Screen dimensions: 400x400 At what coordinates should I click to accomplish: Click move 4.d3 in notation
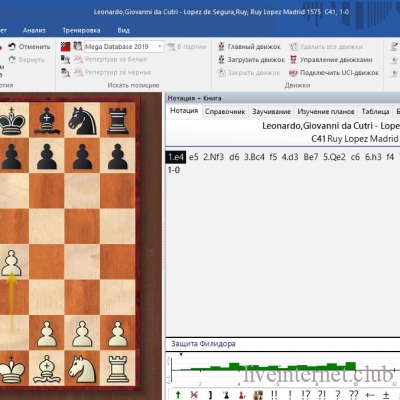(x=290, y=157)
